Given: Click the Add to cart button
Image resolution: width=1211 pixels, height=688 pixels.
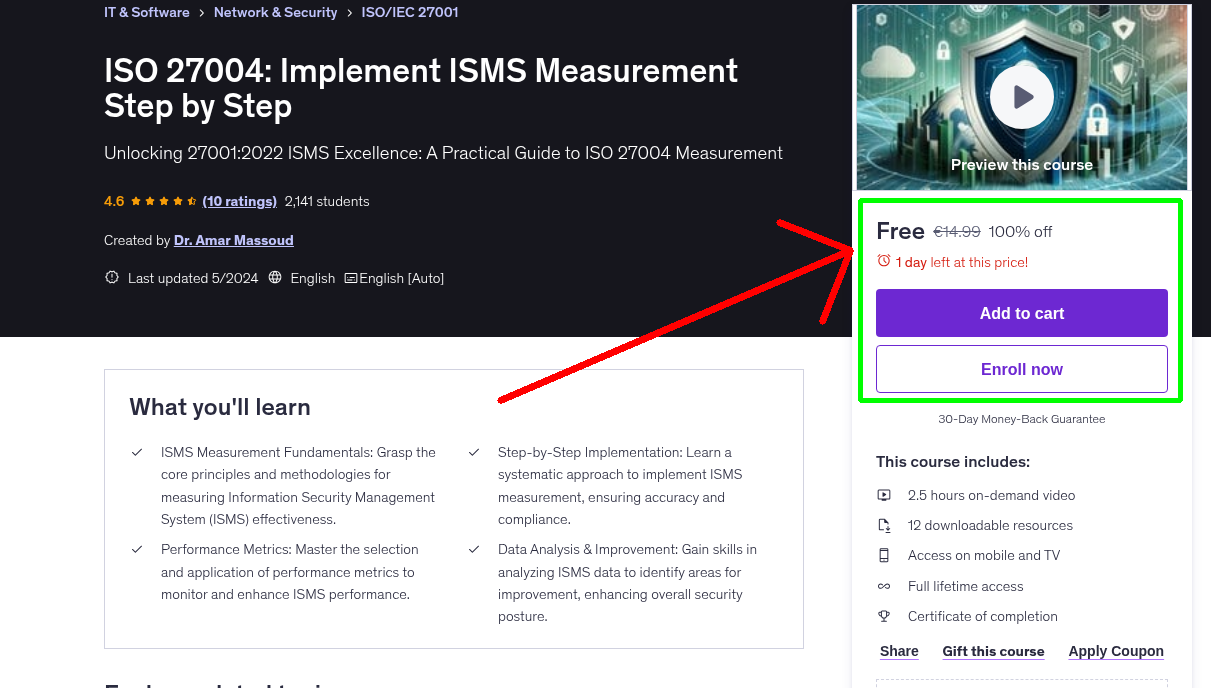Looking at the screenshot, I should tap(1021, 313).
